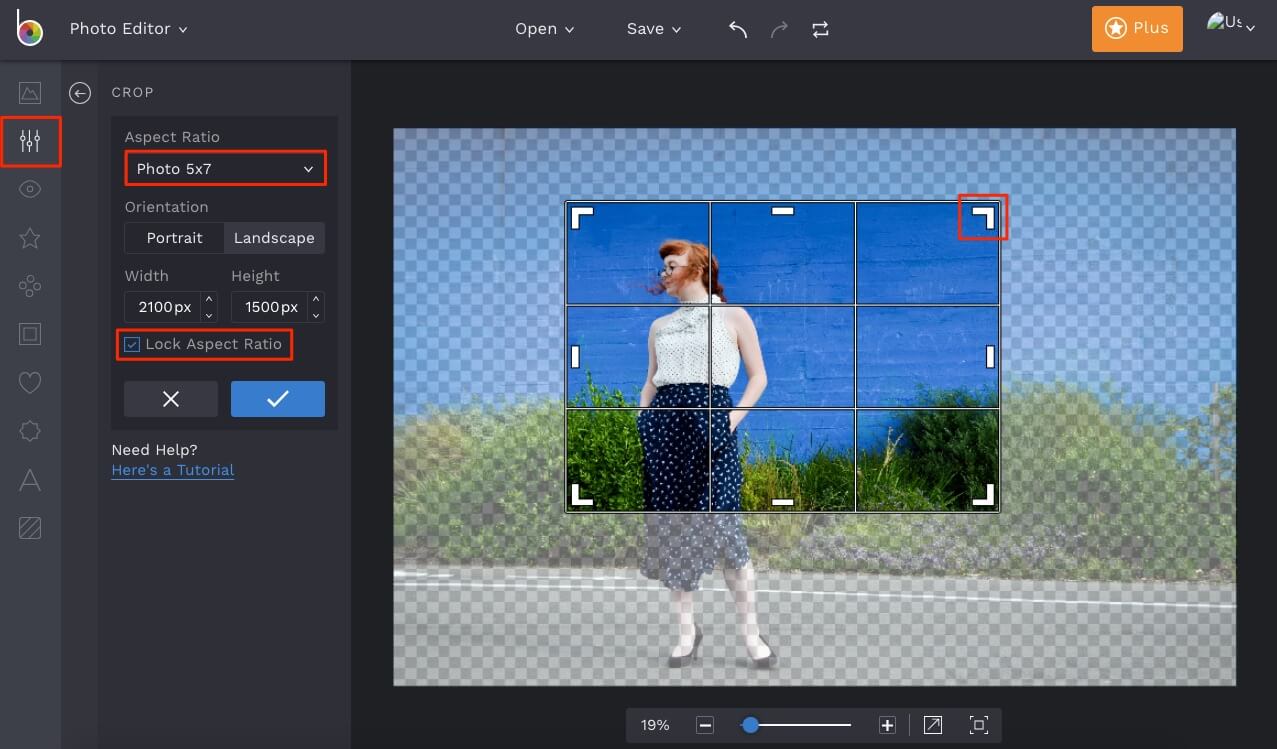1277x749 pixels.
Task: Click the redo arrow icon
Action: [x=779, y=29]
